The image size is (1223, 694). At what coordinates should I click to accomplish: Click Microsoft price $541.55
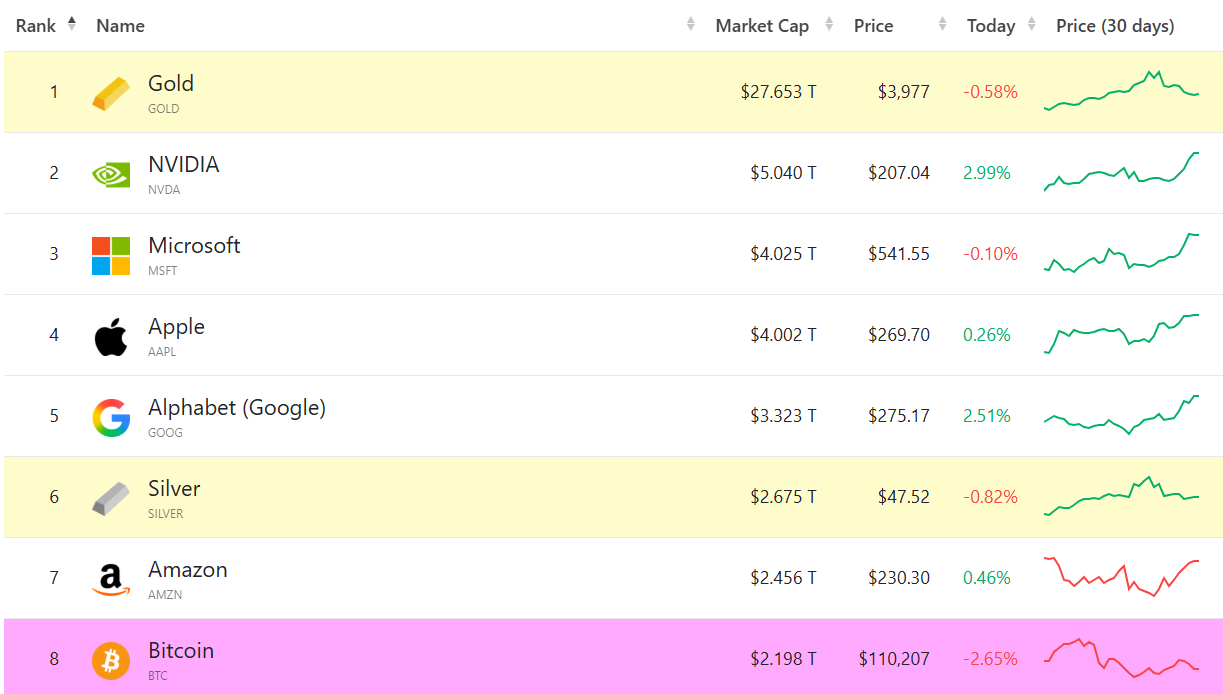(x=899, y=254)
